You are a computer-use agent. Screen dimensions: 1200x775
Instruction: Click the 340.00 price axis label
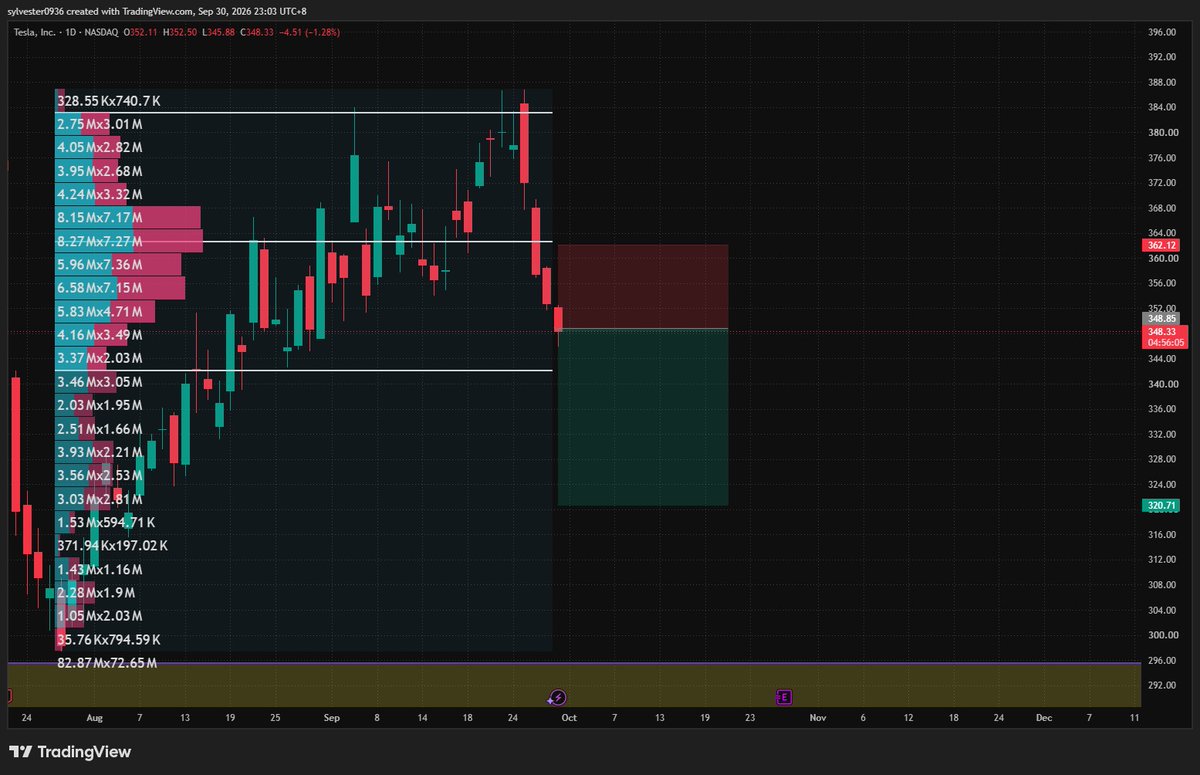coord(1161,384)
